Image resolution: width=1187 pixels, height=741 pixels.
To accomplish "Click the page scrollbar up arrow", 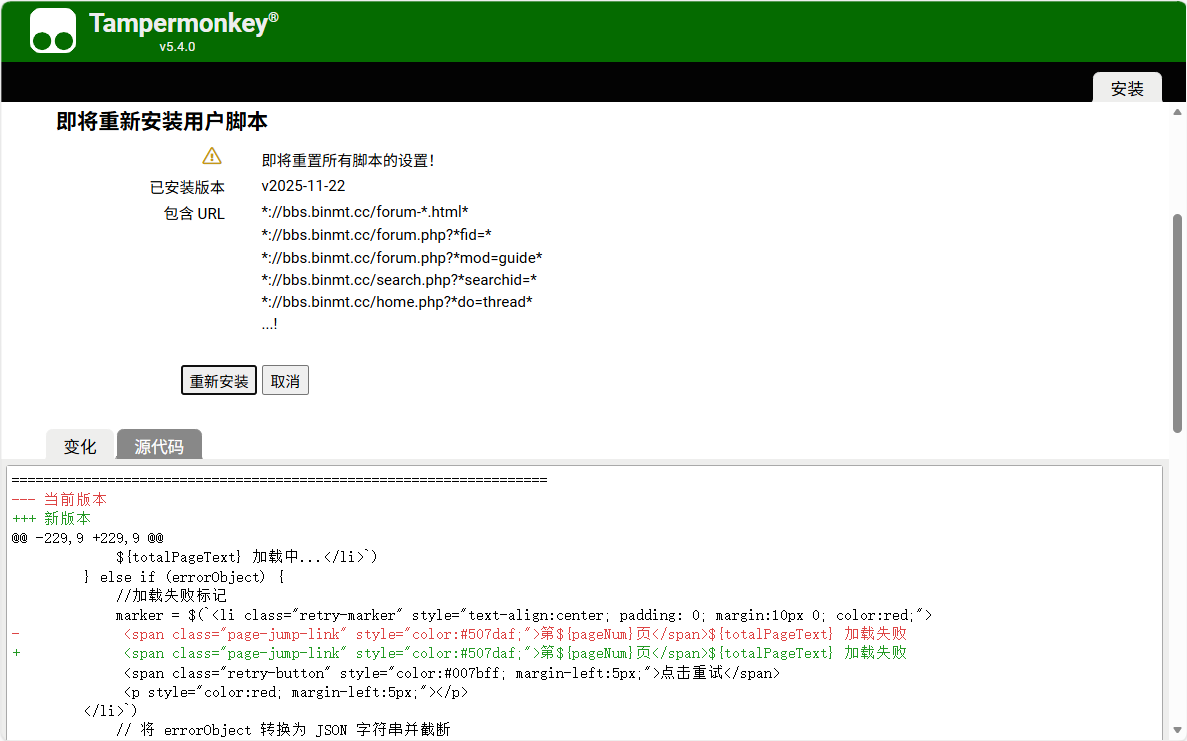I will [1177, 112].
